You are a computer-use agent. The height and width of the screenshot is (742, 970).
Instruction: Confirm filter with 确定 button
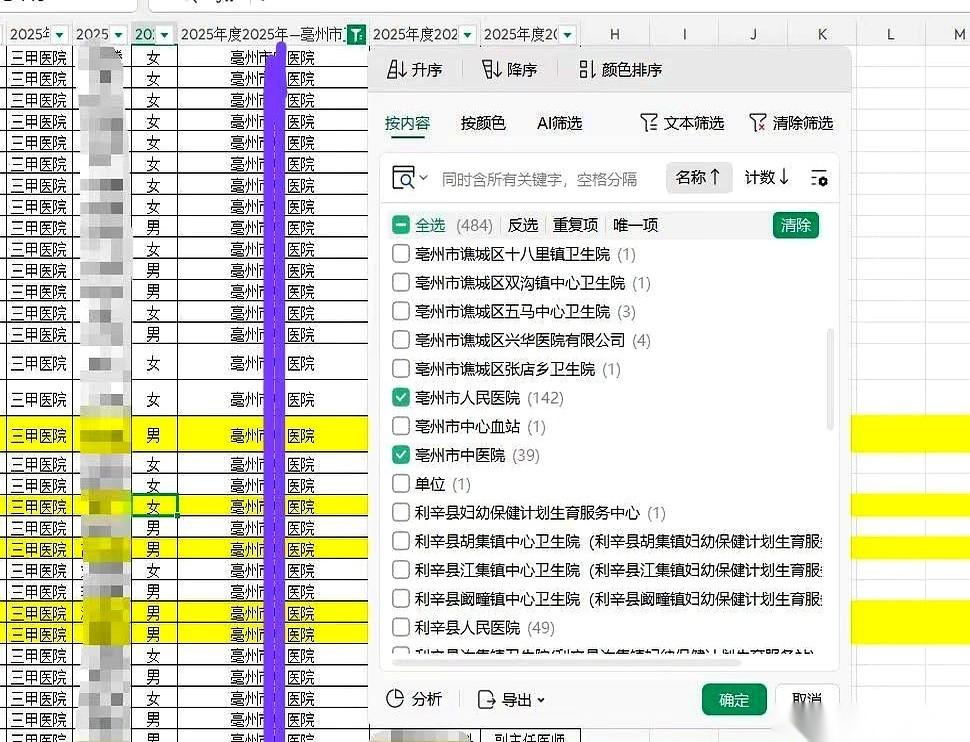pos(734,700)
